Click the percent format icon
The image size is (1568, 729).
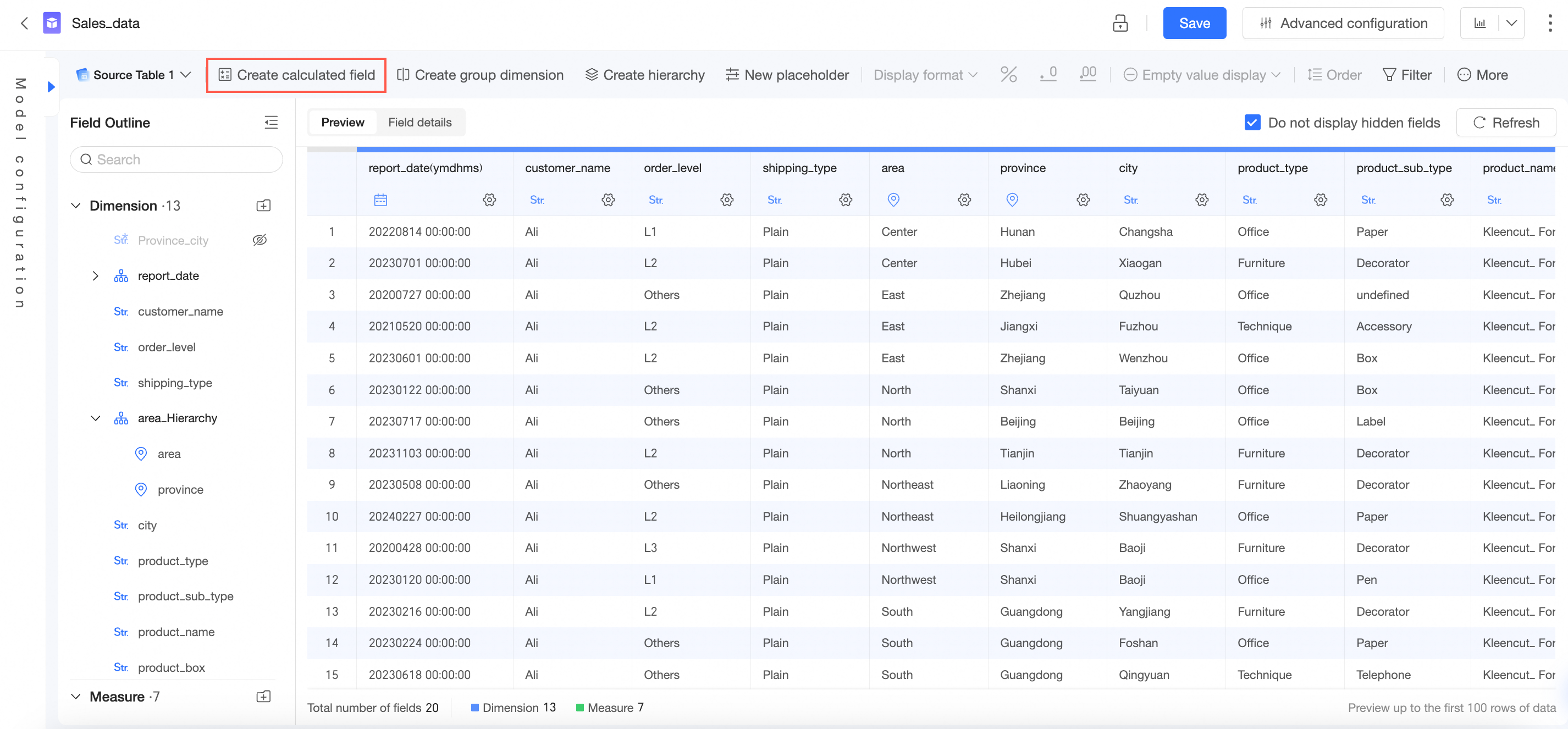[1008, 75]
